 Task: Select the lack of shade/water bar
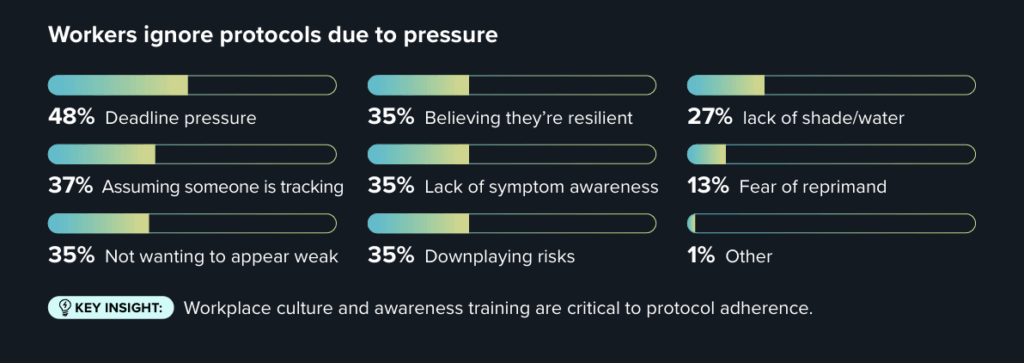pos(831,85)
